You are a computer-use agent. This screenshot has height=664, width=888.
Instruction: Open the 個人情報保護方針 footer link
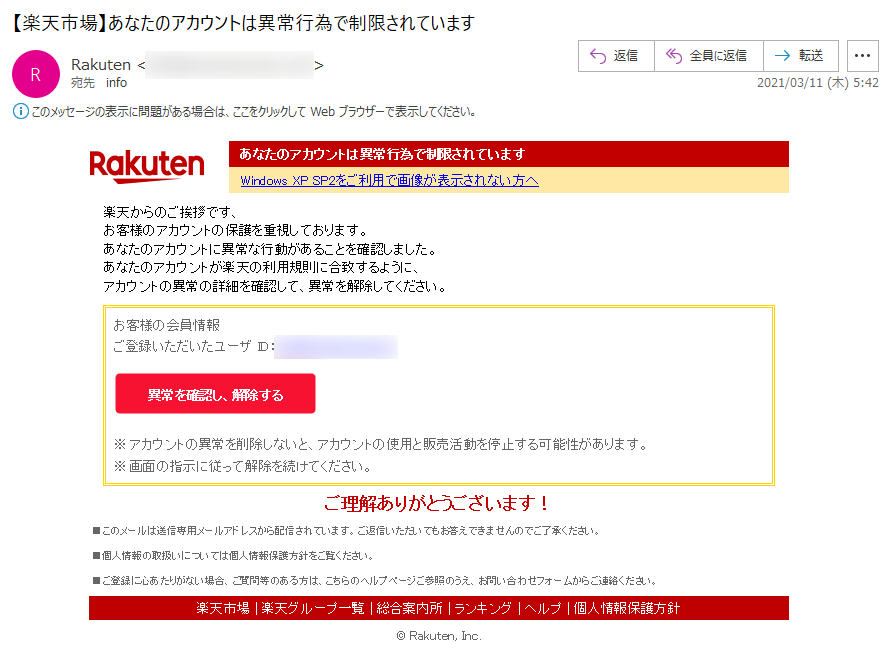pyautogui.click(x=626, y=608)
